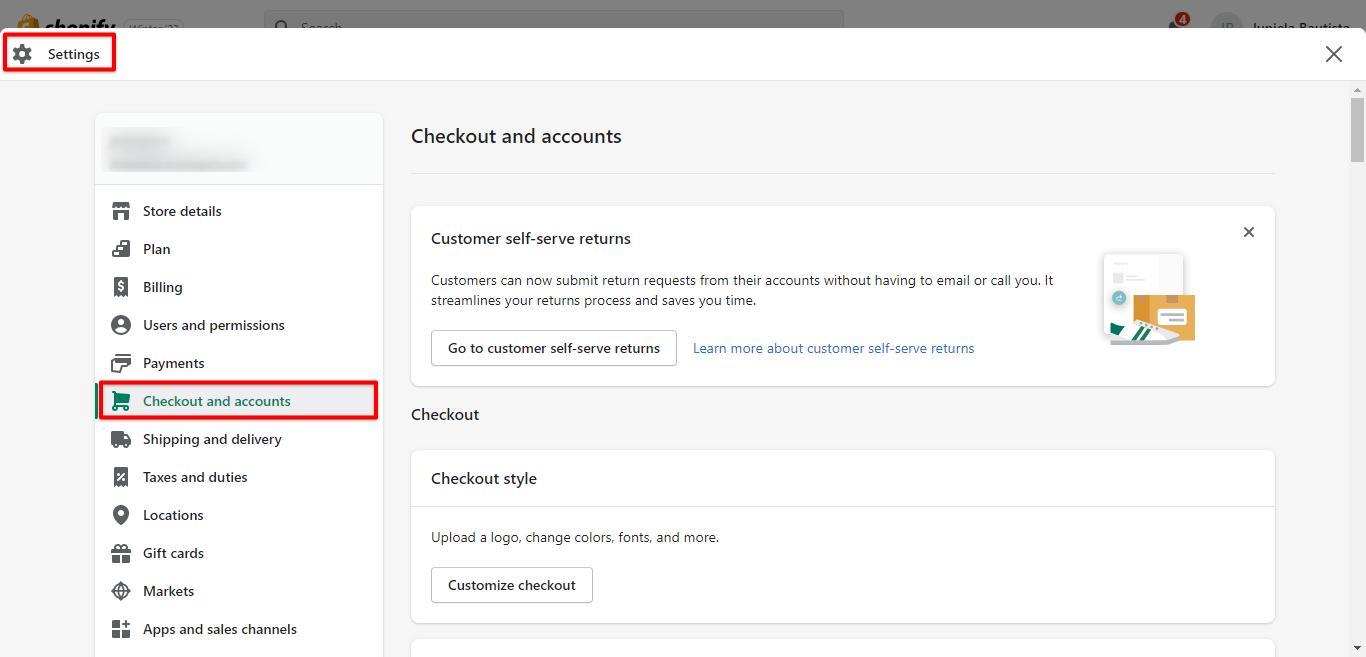Select Shipping and delivery settings
Viewport: 1366px width, 657px height.
(212, 439)
